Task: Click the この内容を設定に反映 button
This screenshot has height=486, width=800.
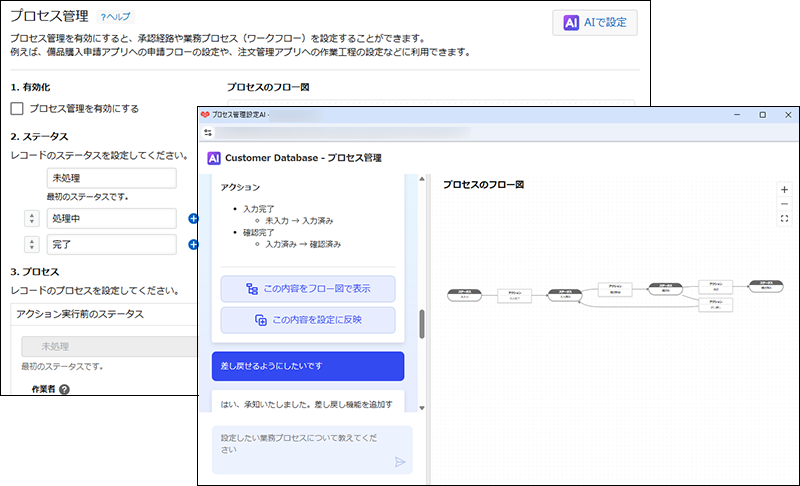Action: pos(308,320)
